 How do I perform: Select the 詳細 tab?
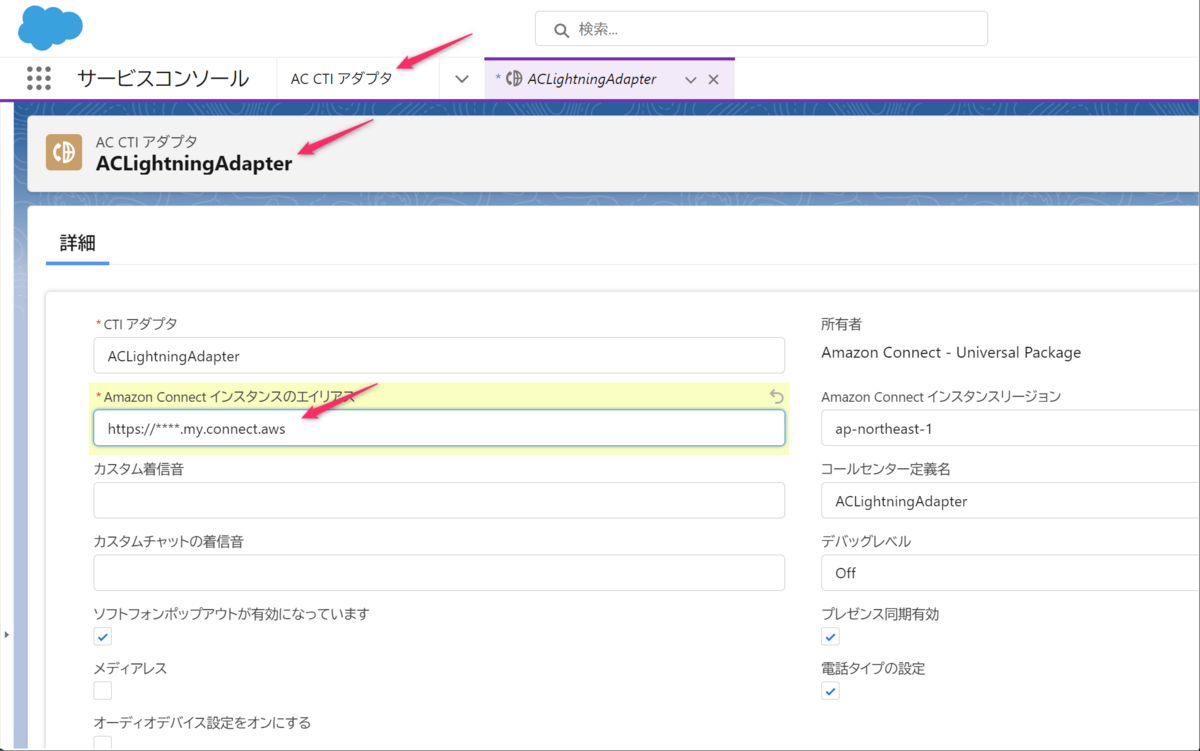point(77,242)
